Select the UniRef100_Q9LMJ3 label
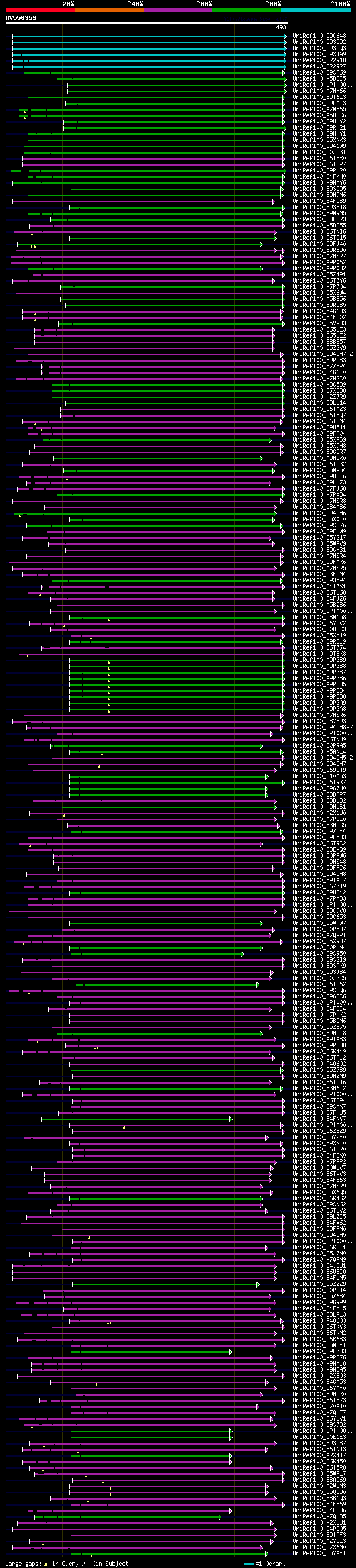This screenshot has height=1568, width=356. point(319,103)
